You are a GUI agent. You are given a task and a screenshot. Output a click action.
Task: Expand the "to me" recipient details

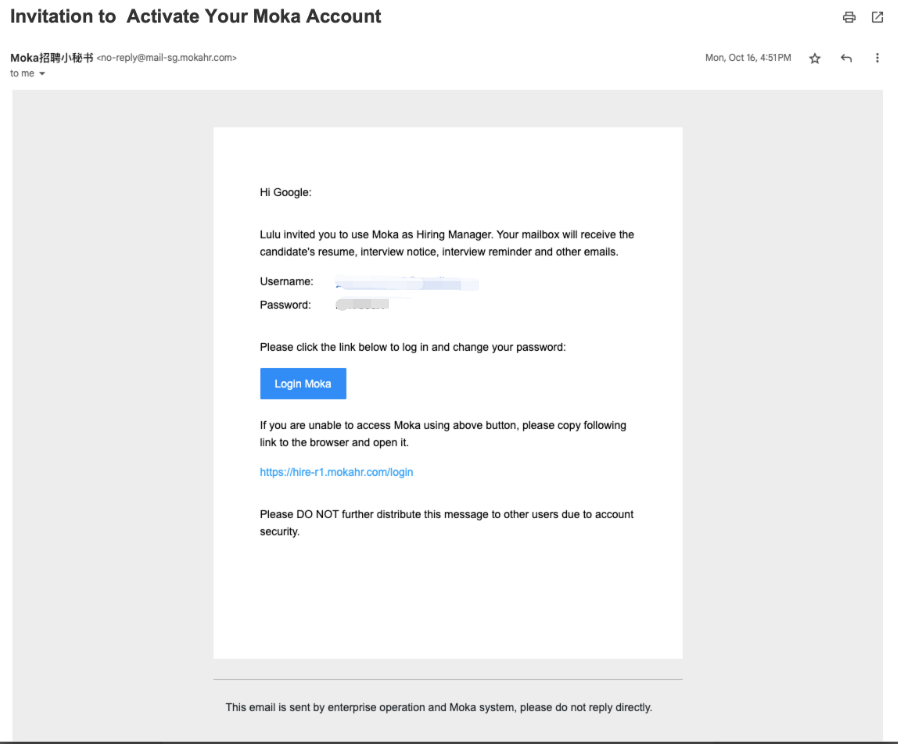[x=42, y=74]
